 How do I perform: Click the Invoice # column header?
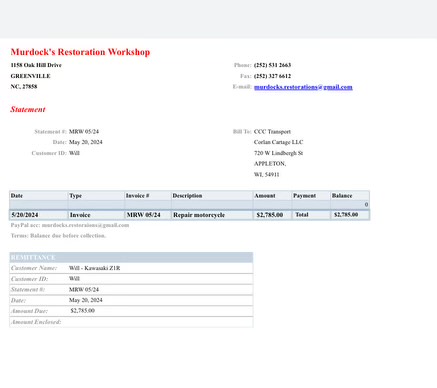[137, 196]
